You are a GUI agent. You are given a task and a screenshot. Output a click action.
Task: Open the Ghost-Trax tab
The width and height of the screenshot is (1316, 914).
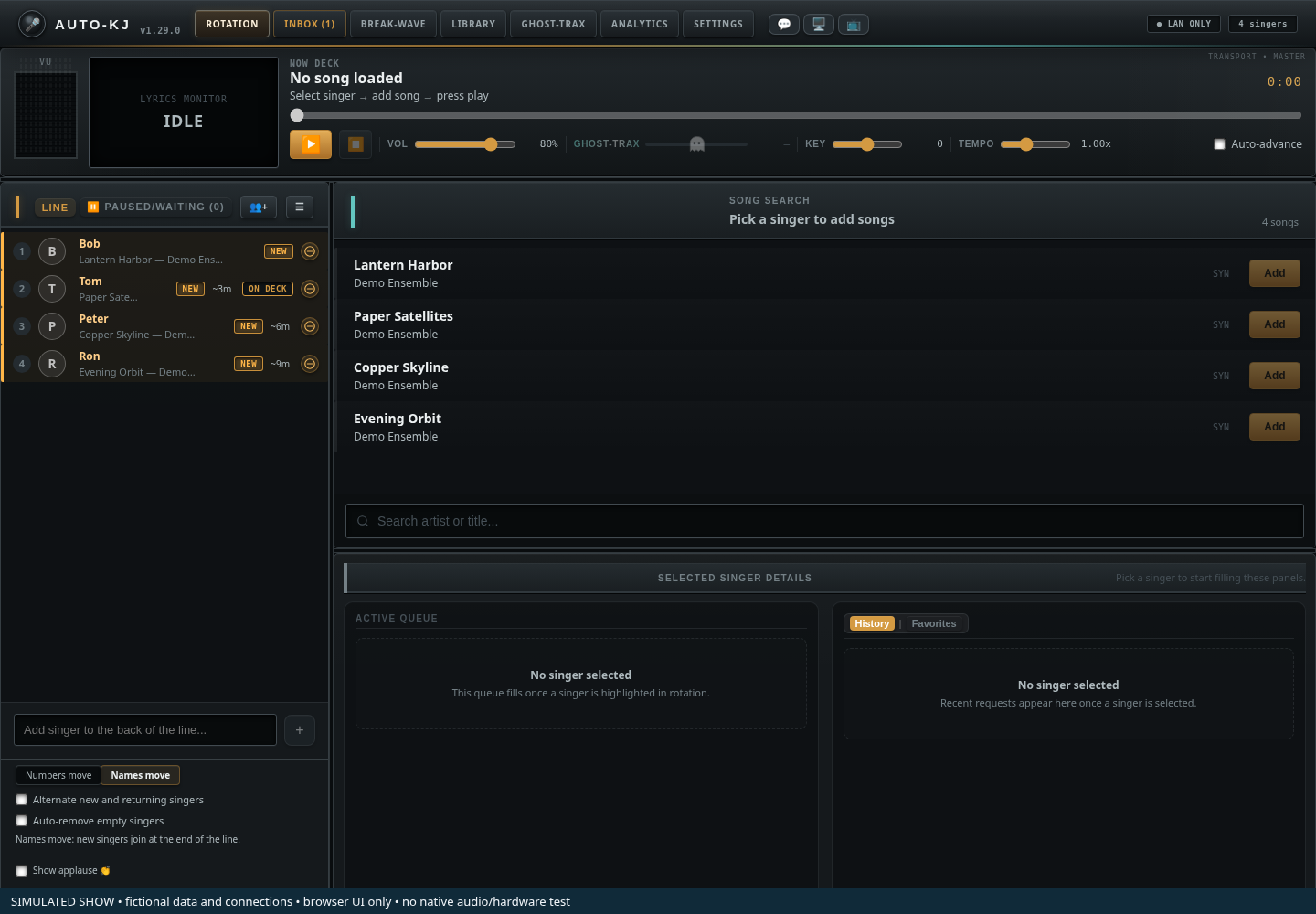554,24
